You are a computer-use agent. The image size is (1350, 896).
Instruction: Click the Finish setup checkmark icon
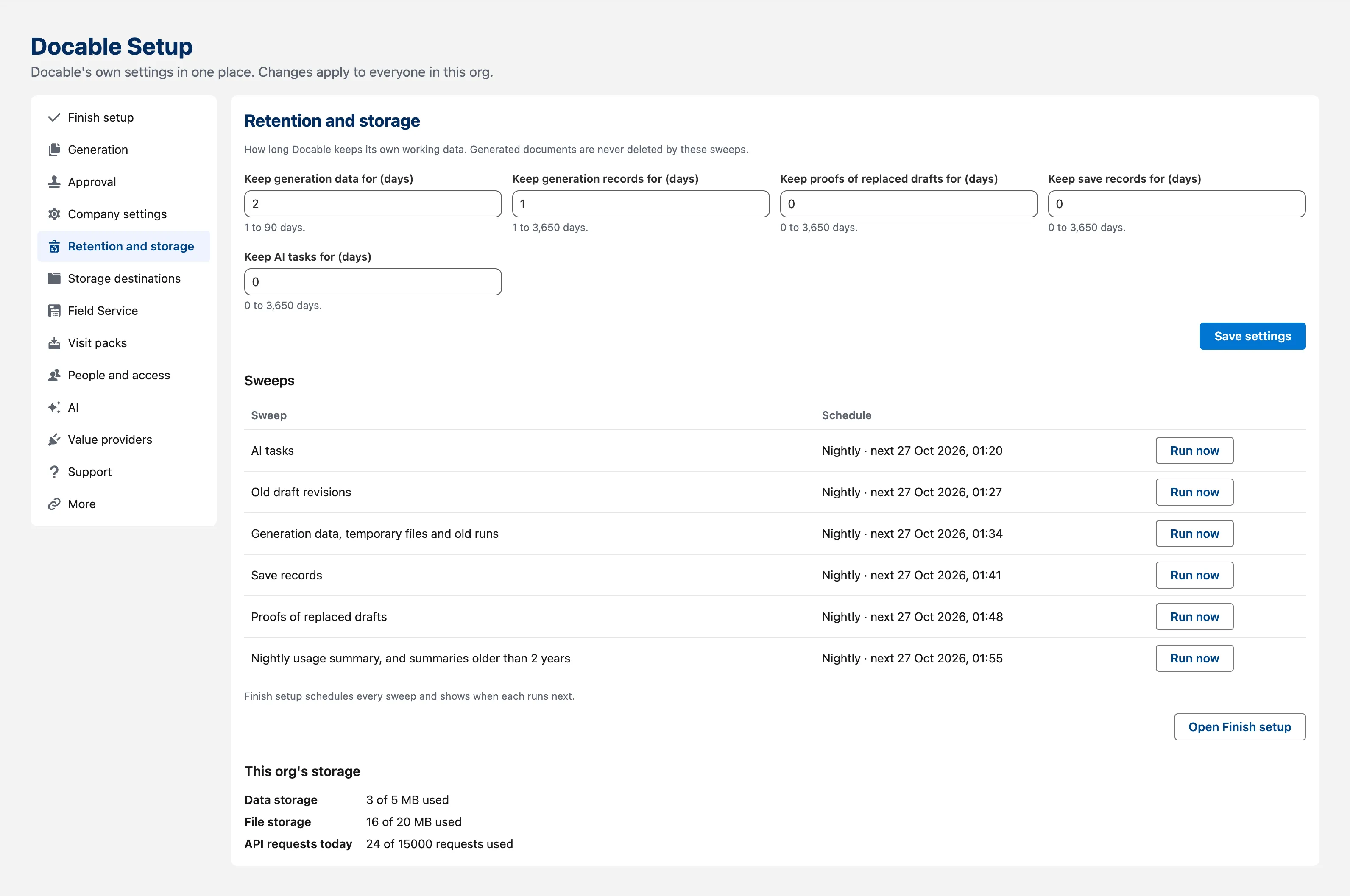coord(54,118)
